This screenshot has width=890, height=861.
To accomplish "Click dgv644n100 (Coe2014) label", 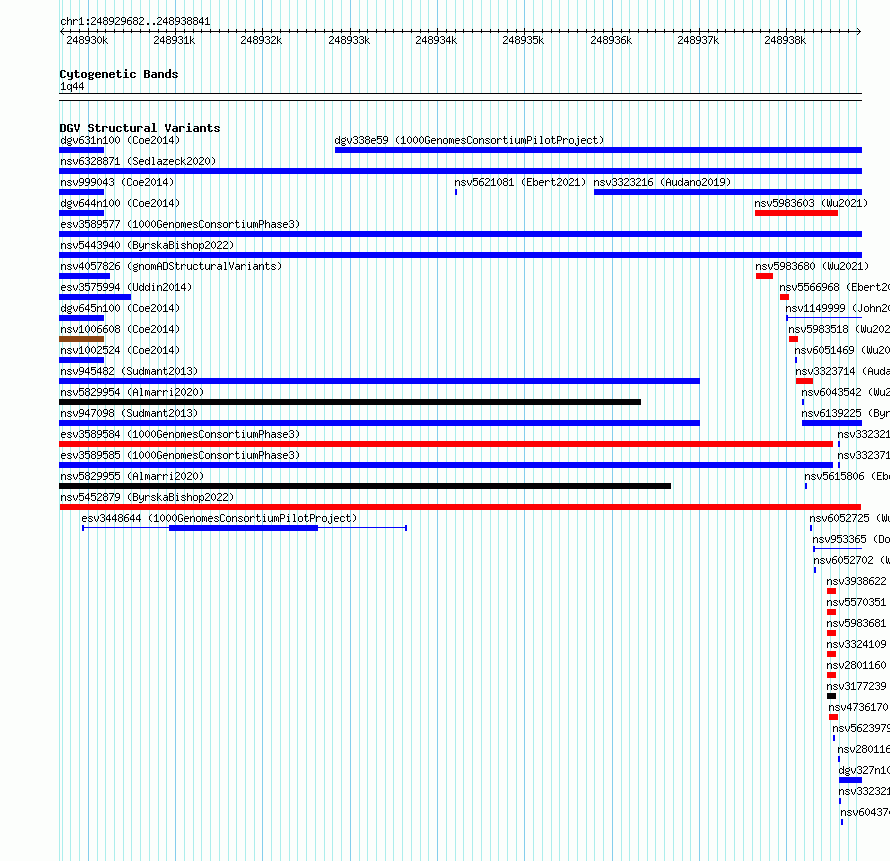I will pyautogui.click(x=120, y=203).
